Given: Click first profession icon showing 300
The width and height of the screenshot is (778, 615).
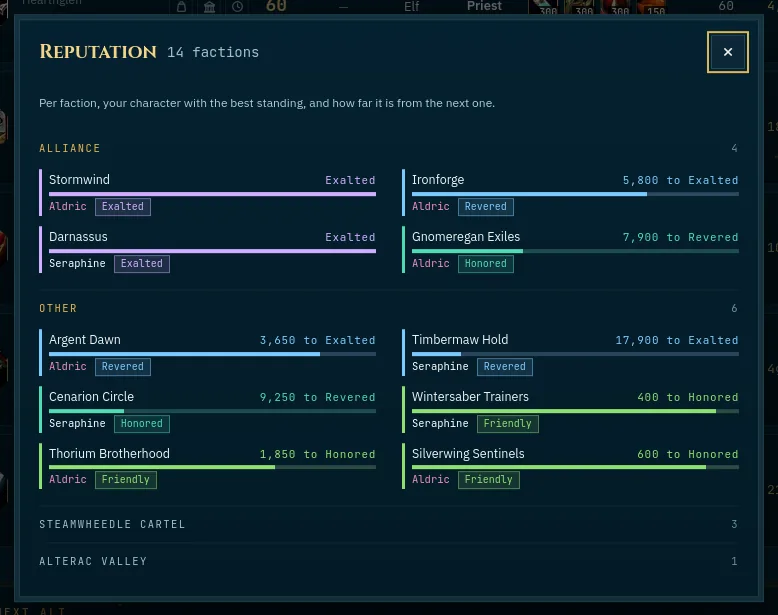Looking at the screenshot, I should click(547, 7).
